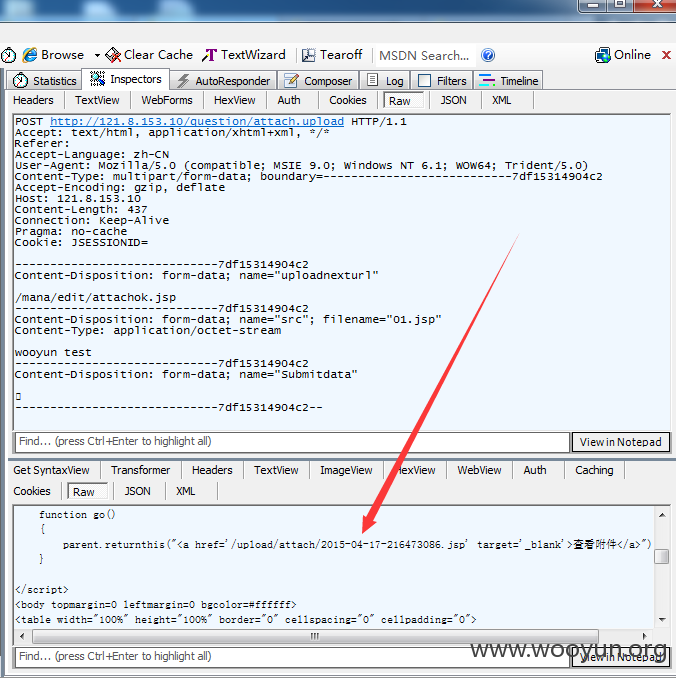
Task: Focus the MSDN Search box
Action: pyautogui.click(x=425, y=55)
